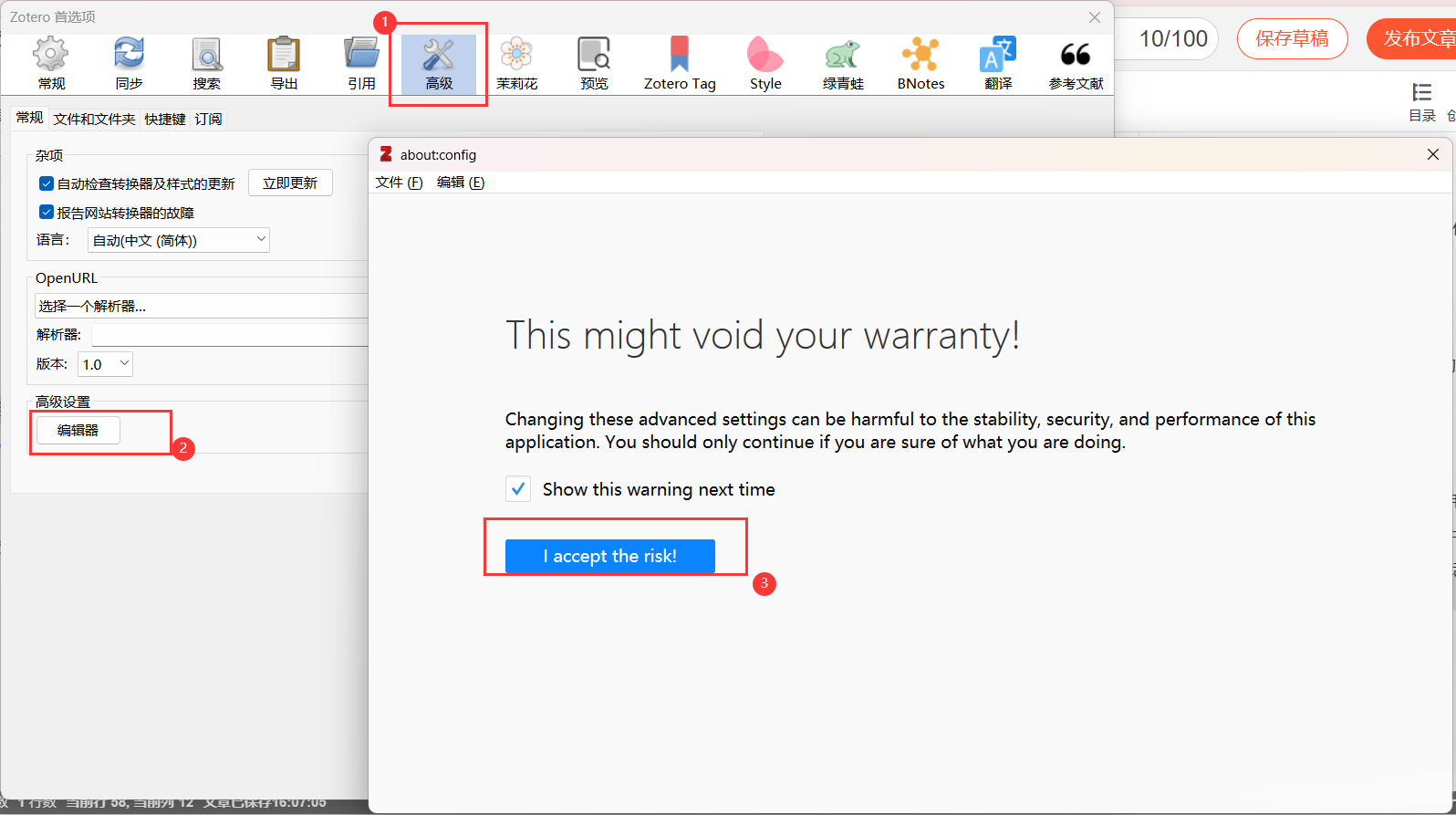Open the 常规 general preferences pane
The height and width of the screenshot is (815, 1456).
[51, 64]
